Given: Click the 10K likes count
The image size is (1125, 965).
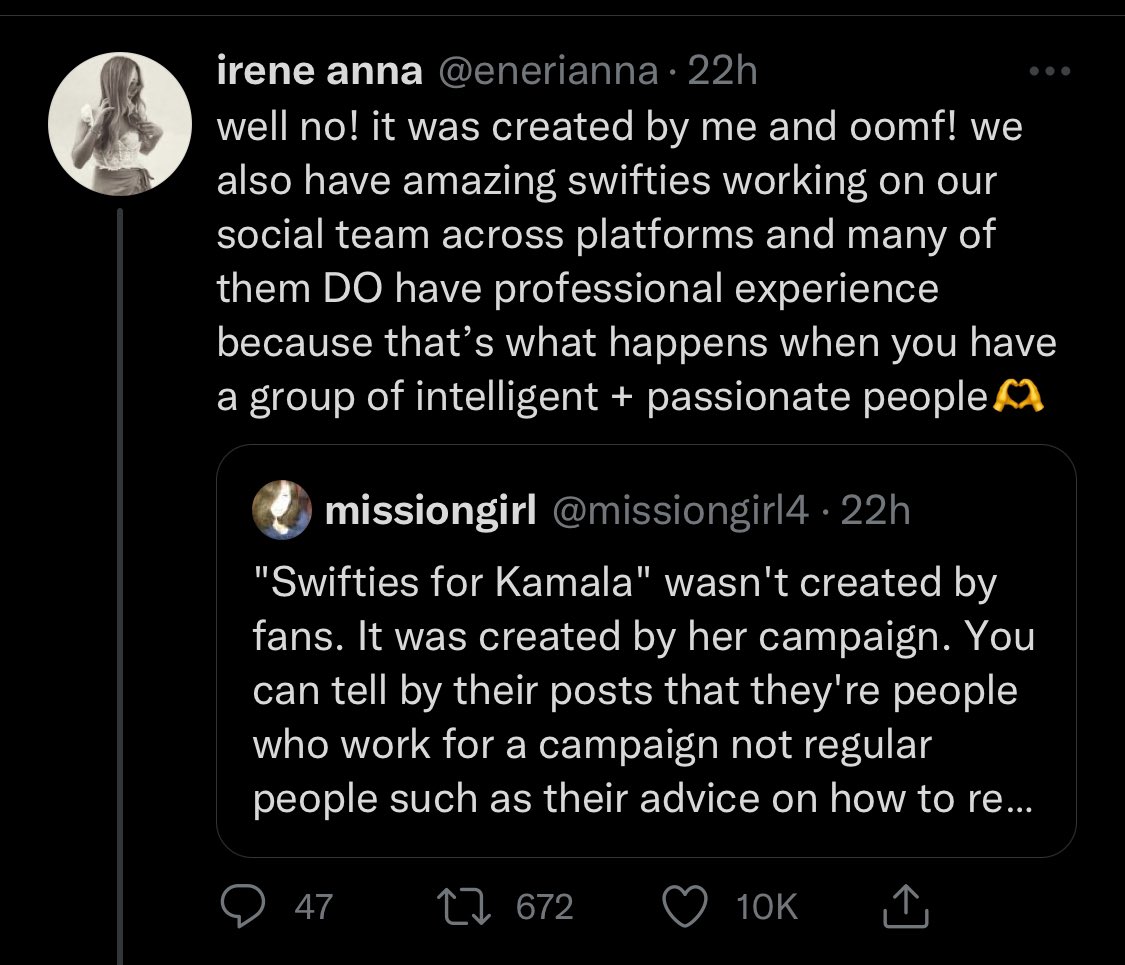Looking at the screenshot, I should point(767,907).
